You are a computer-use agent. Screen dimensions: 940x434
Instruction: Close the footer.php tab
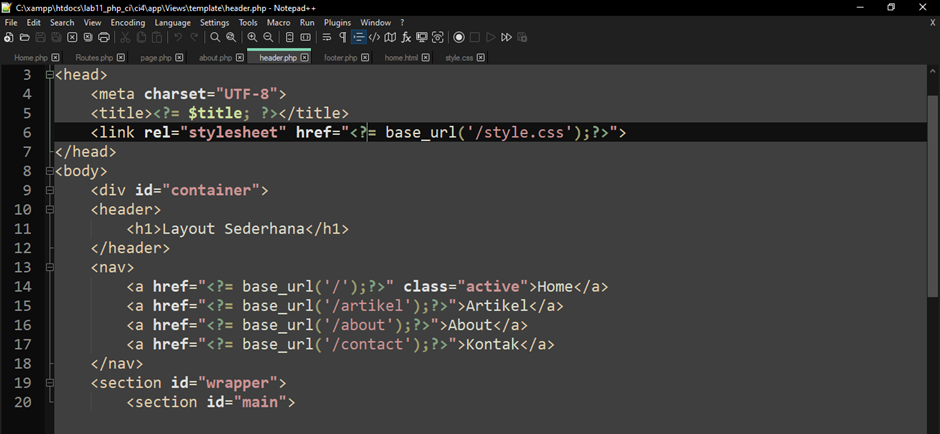tap(364, 58)
